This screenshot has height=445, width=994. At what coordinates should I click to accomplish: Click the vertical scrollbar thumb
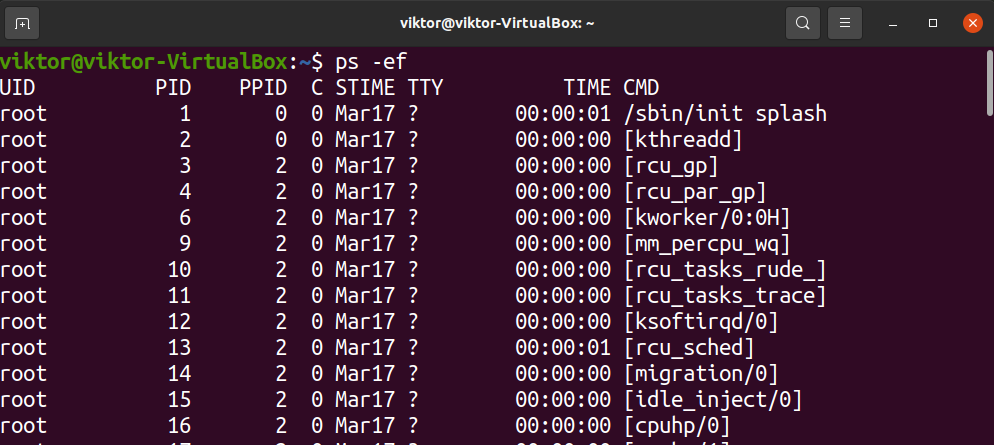point(990,83)
